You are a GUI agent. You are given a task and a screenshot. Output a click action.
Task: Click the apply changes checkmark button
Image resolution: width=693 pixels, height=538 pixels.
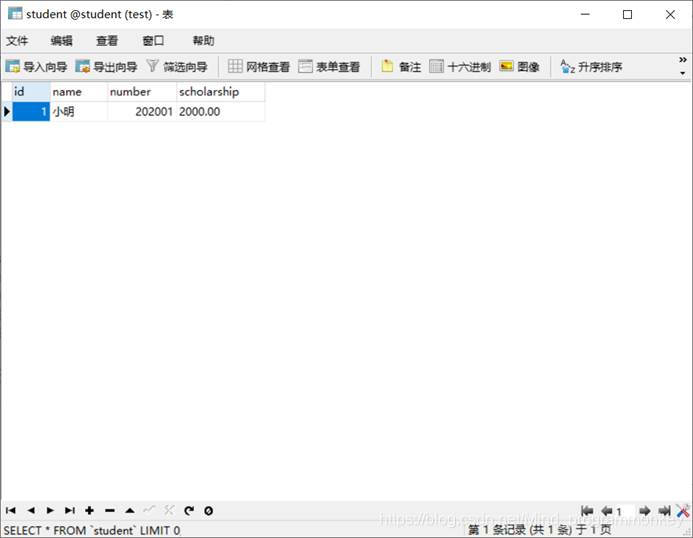(149, 510)
